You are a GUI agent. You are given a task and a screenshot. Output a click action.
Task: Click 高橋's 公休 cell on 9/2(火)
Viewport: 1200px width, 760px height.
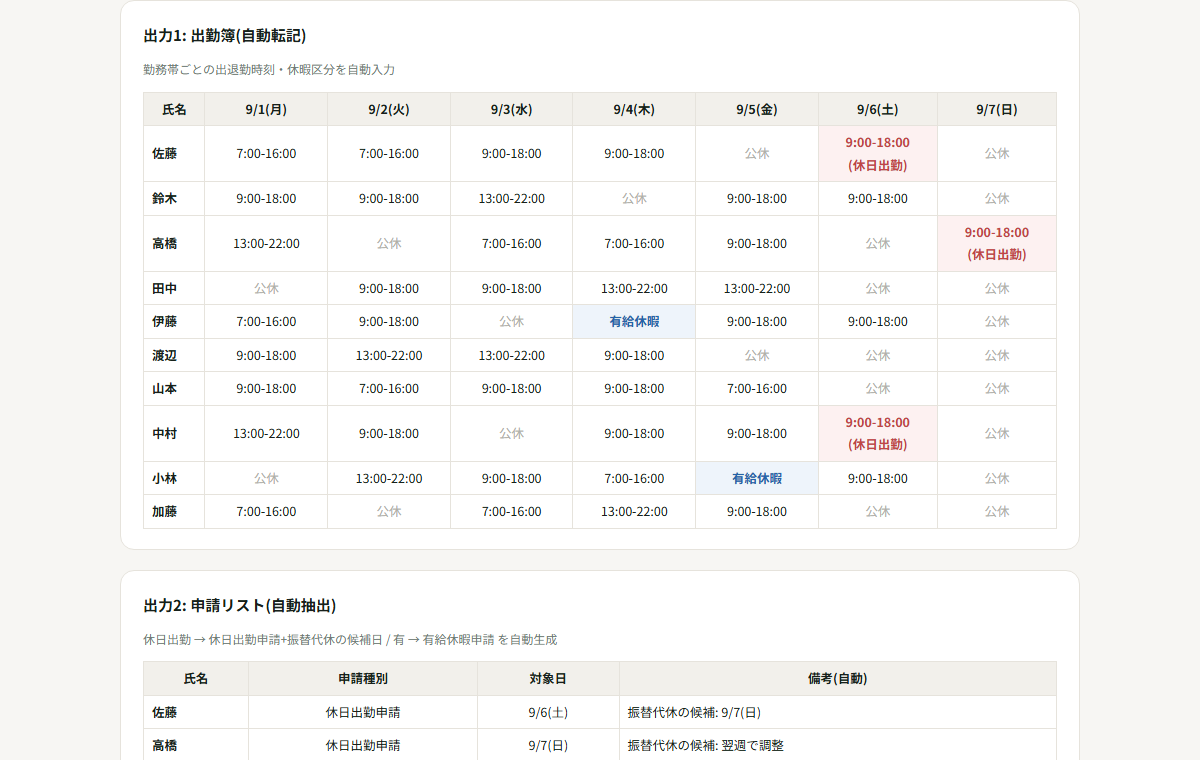[x=389, y=244]
